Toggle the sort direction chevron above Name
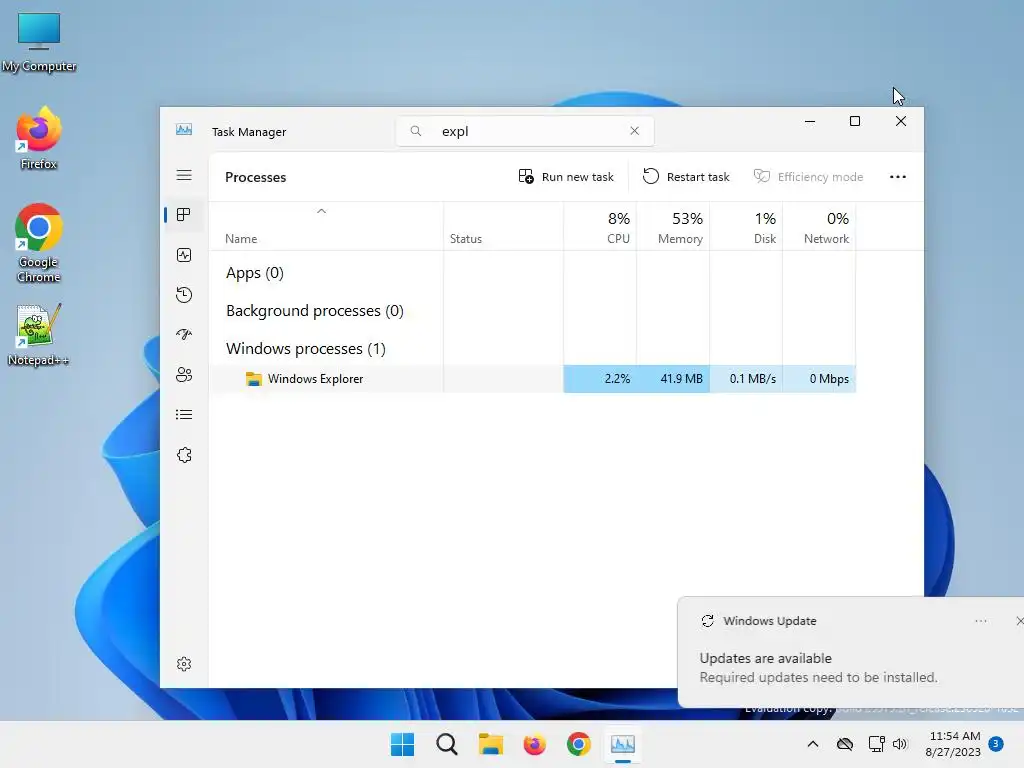The width and height of the screenshot is (1024, 768). point(321,211)
